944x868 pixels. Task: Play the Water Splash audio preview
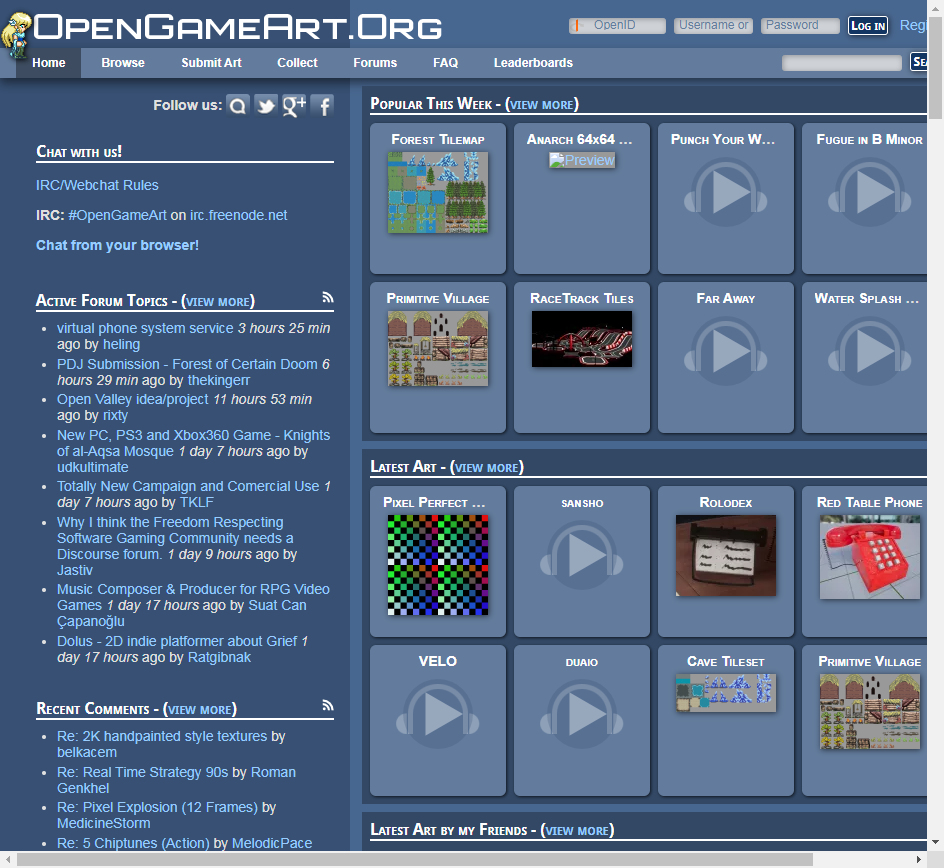point(869,352)
